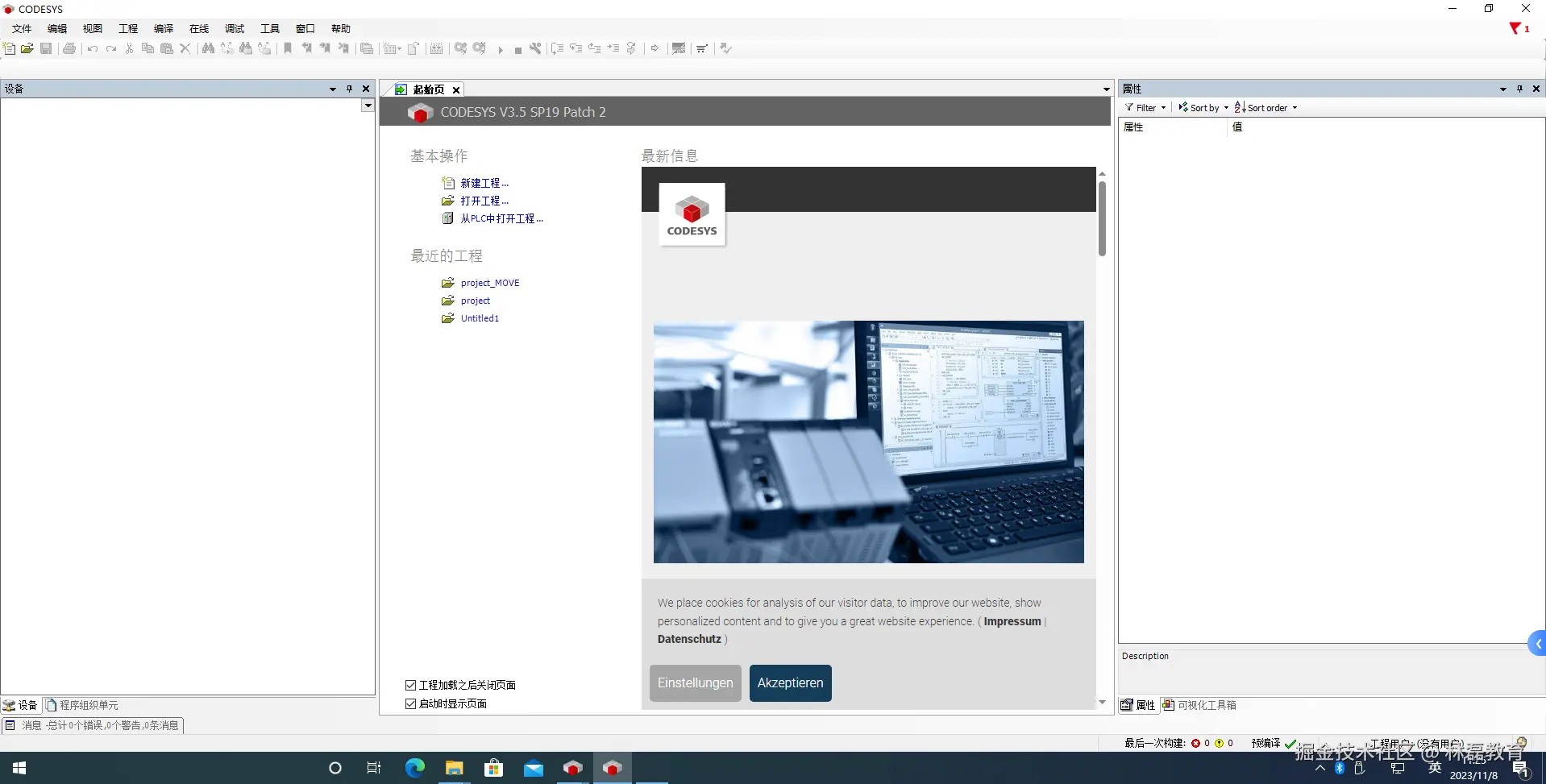Click the Redo toolbar icon
The height and width of the screenshot is (784, 1546).
pyautogui.click(x=111, y=48)
